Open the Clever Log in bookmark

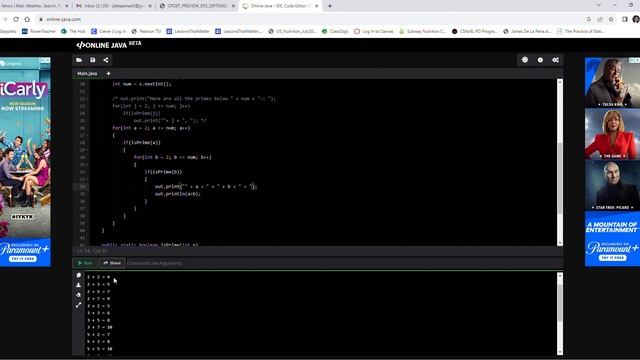(x=109, y=31)
